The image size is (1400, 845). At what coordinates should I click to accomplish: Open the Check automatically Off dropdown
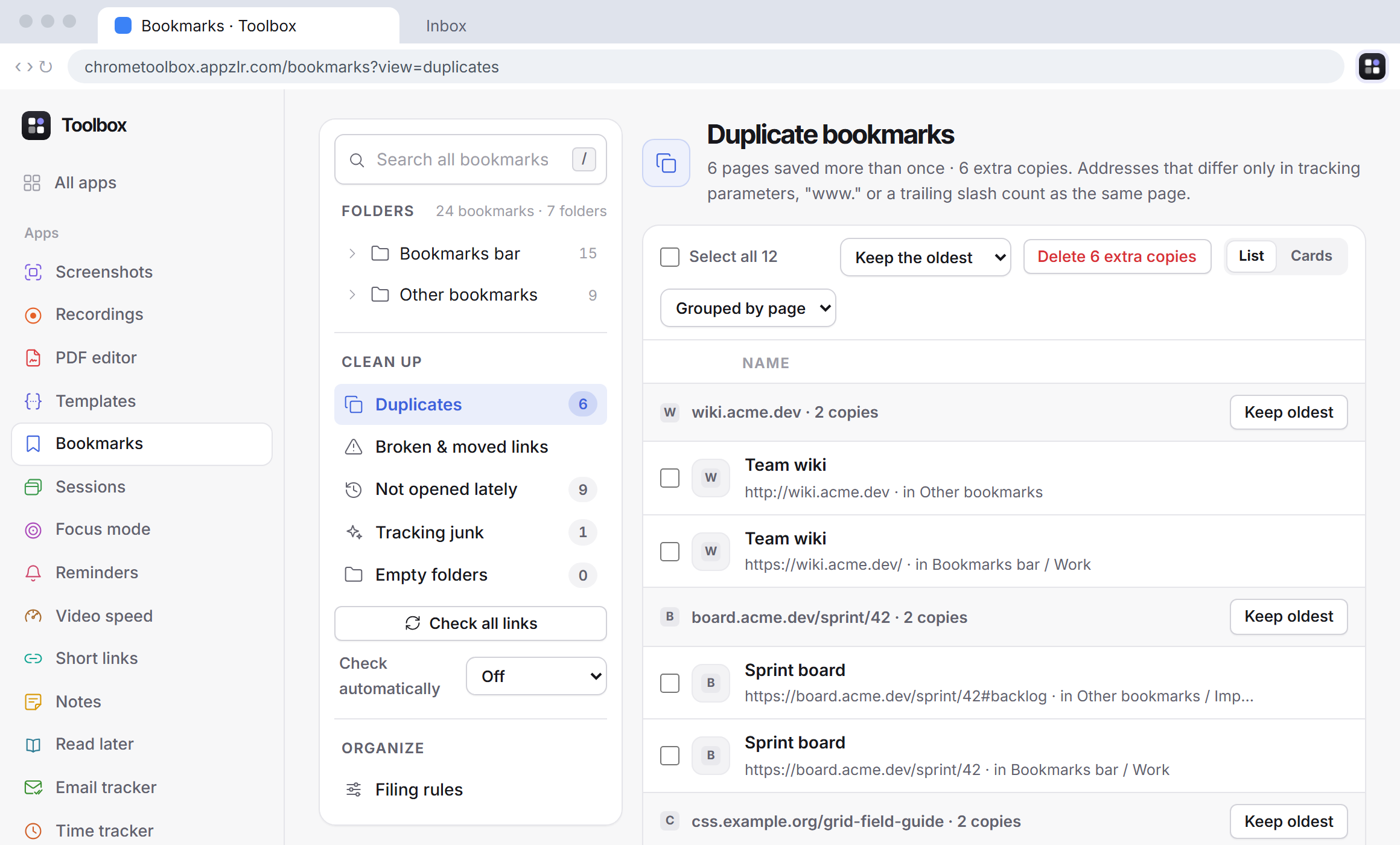[x=536, y=676]
